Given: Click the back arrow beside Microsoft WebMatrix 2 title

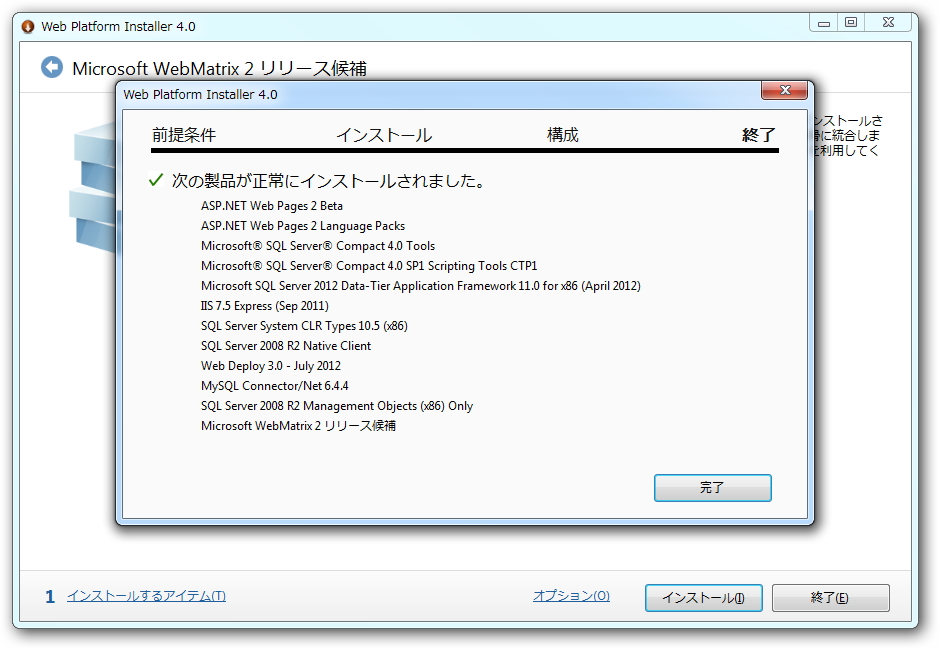Looking at the screenshot, I should [50, 68].
